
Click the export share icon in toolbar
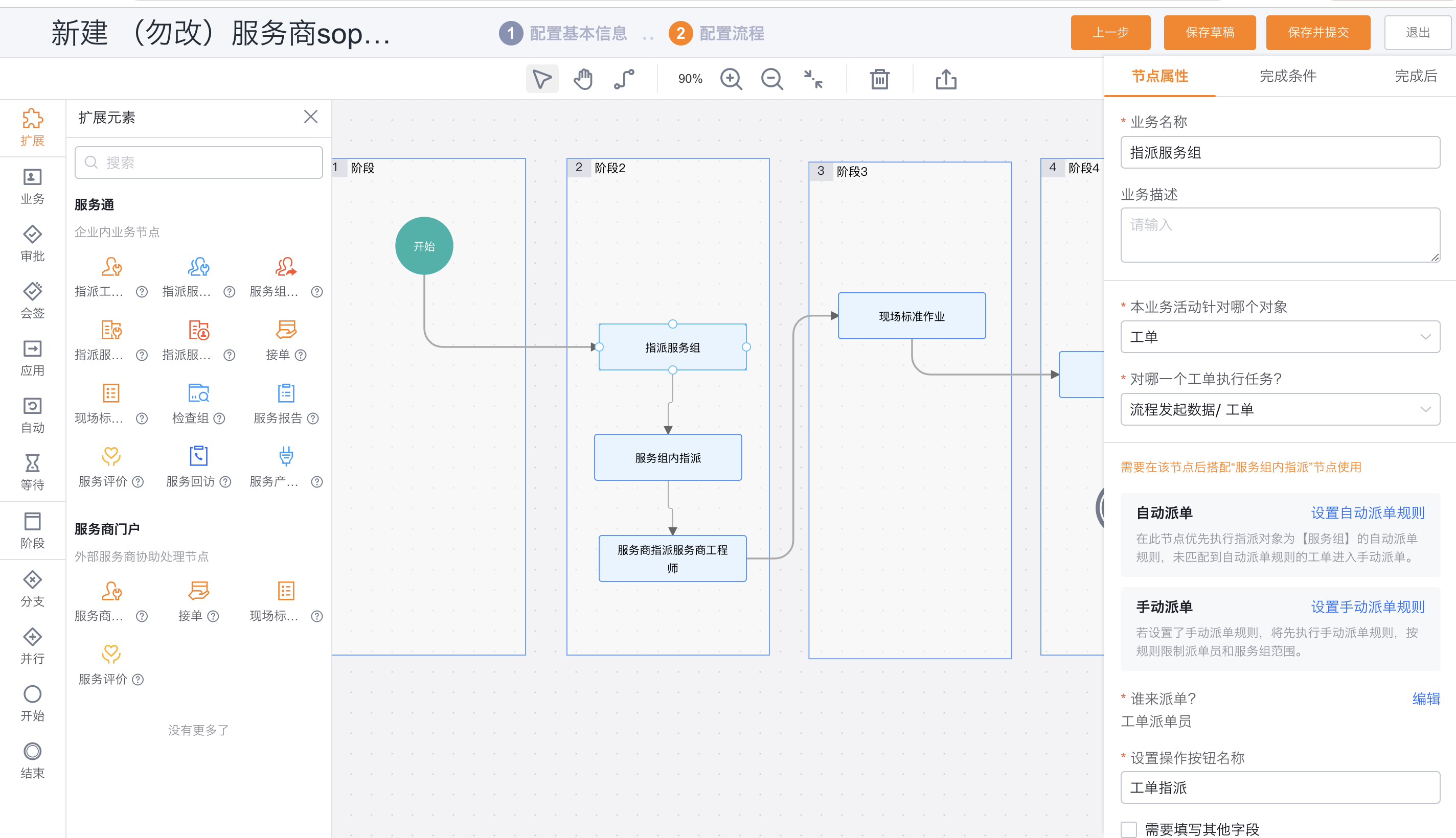click(x=946, y=79)
